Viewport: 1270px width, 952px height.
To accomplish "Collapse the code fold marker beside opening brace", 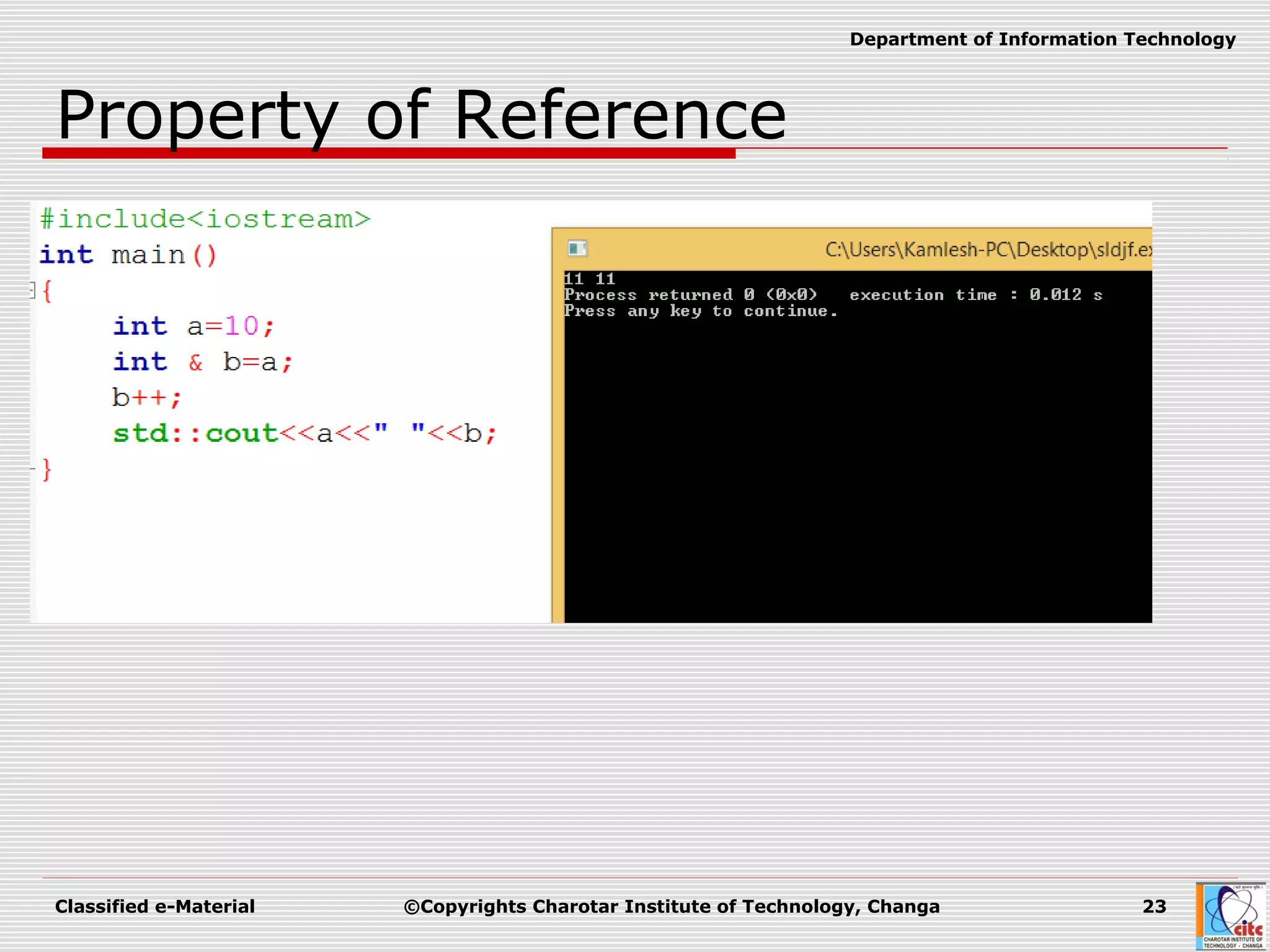I will point(32,290).
